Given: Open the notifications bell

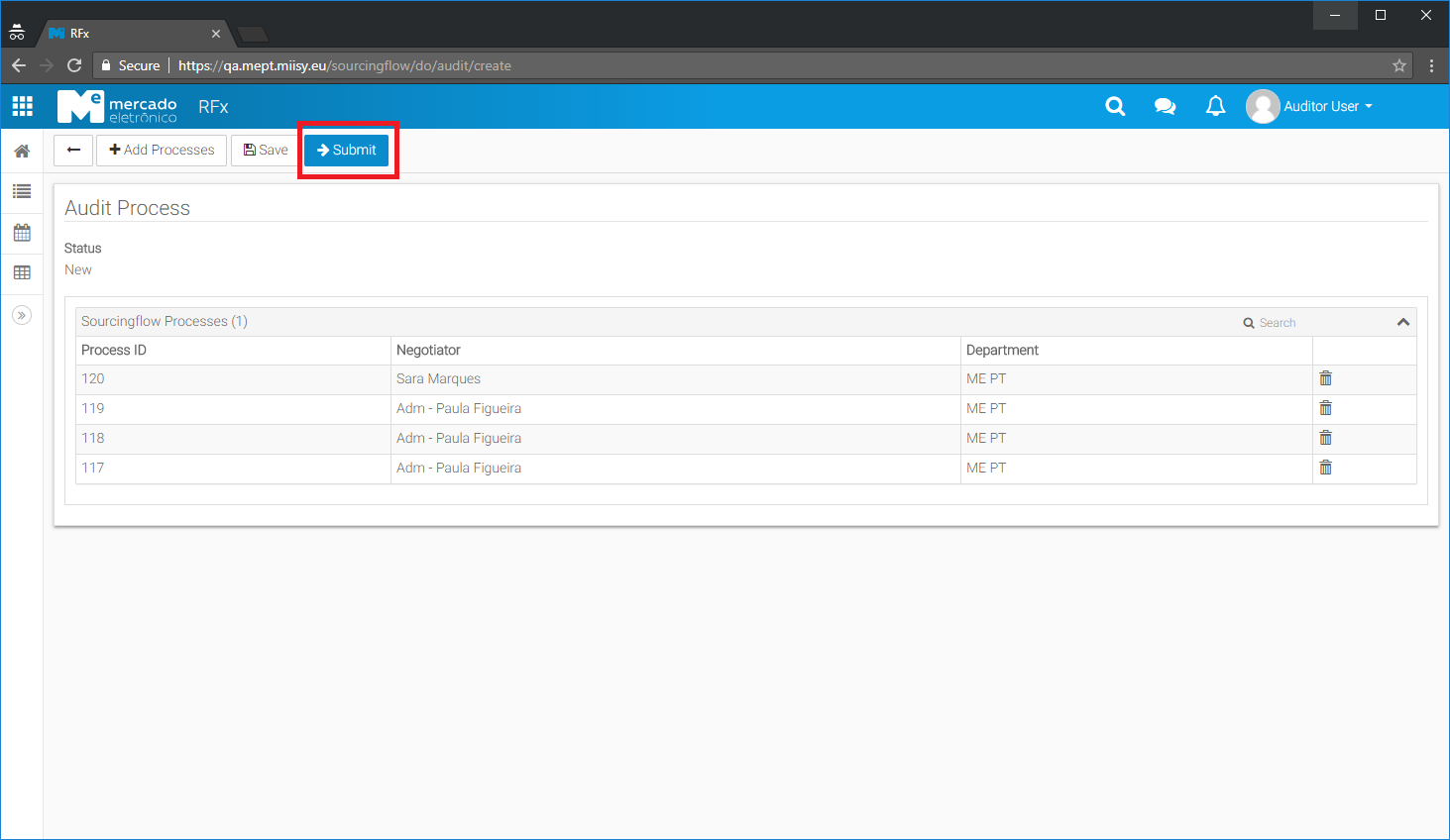Looking at the screenshot, I should tap(1215, 106).
